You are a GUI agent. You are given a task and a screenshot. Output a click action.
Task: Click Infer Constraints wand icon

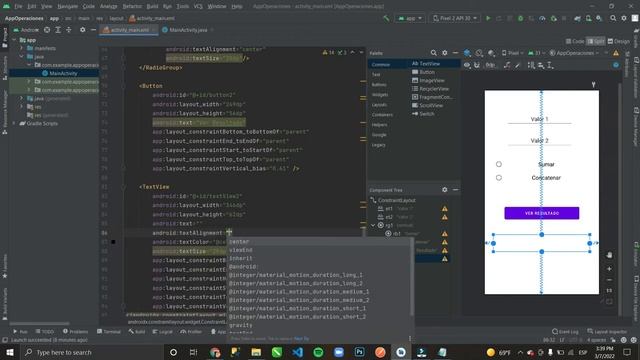(x=518, y=65)
